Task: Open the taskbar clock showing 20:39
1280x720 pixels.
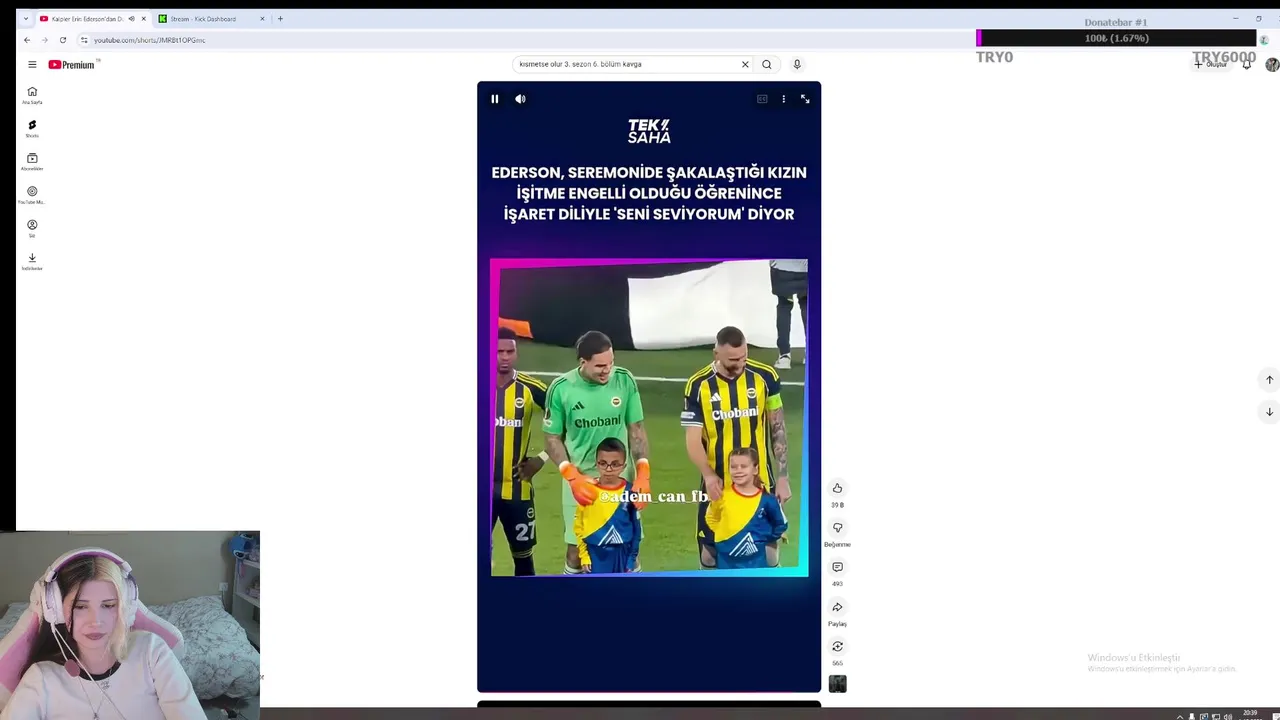Action: click(x=1250, y=715)
